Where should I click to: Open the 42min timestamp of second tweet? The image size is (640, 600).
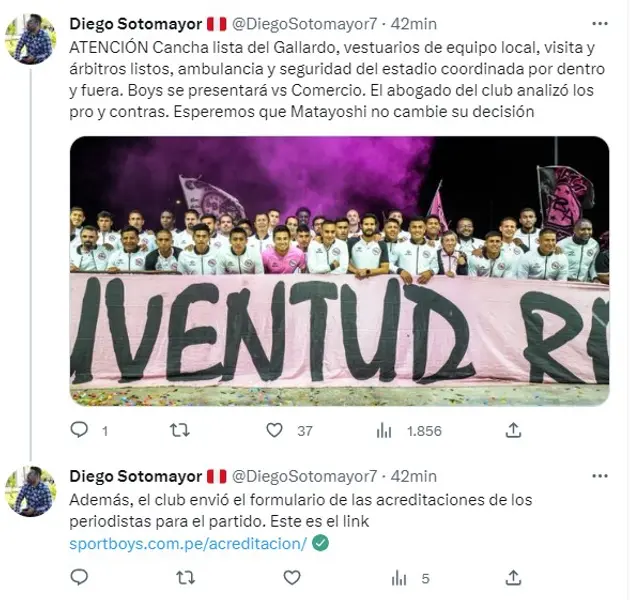coord(413,476)
